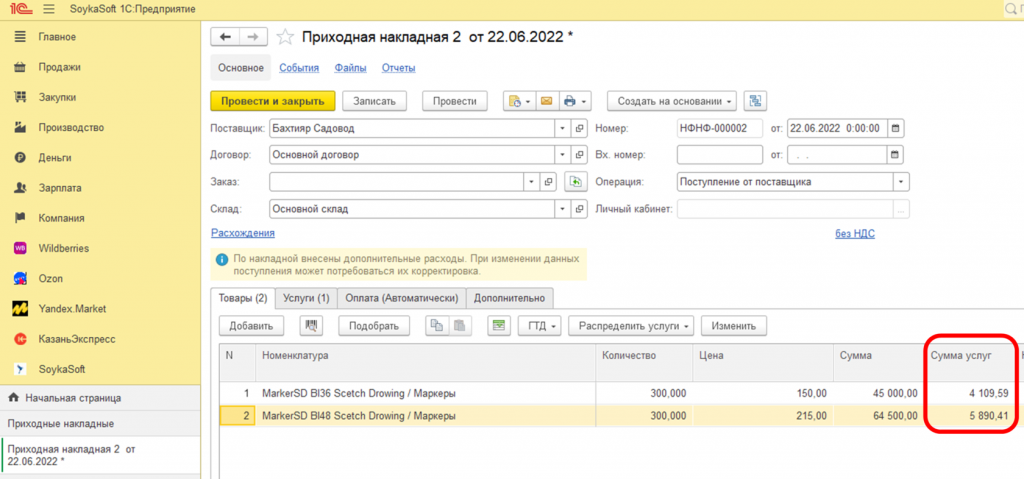The width and height of the screenshot is (1024, 479).
Task: Expand the Операция dropdown list
Action: 901,182
